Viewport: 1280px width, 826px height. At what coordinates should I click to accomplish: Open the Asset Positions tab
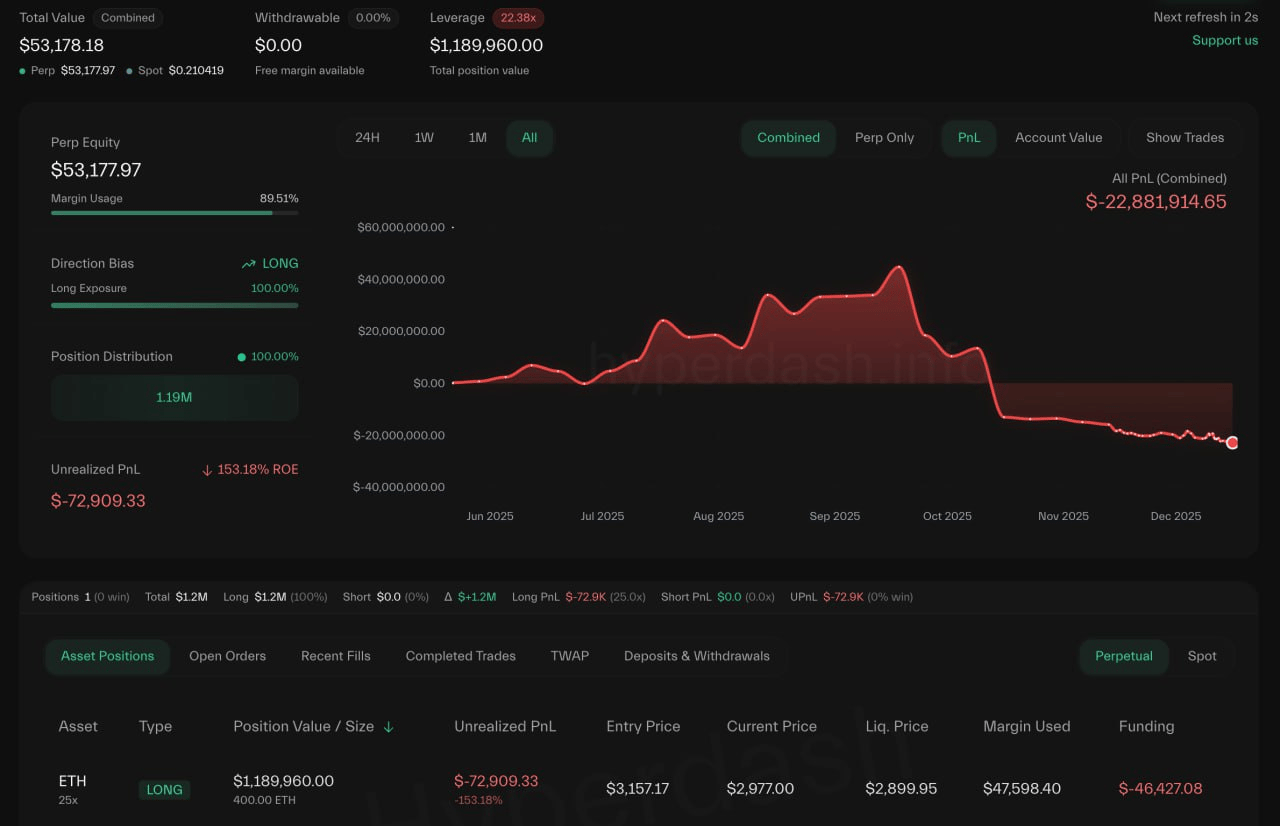(x=108, y=656)
